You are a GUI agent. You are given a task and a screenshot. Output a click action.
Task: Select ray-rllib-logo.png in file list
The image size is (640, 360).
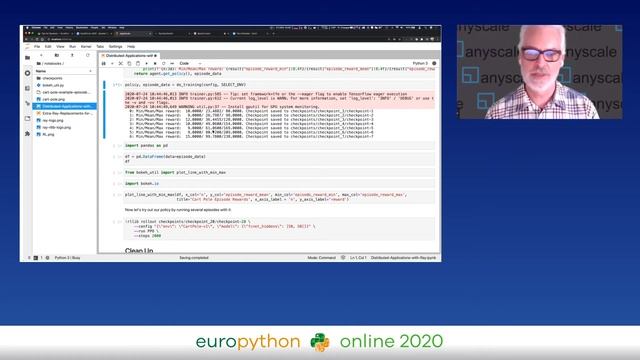(x=64, y=127)
